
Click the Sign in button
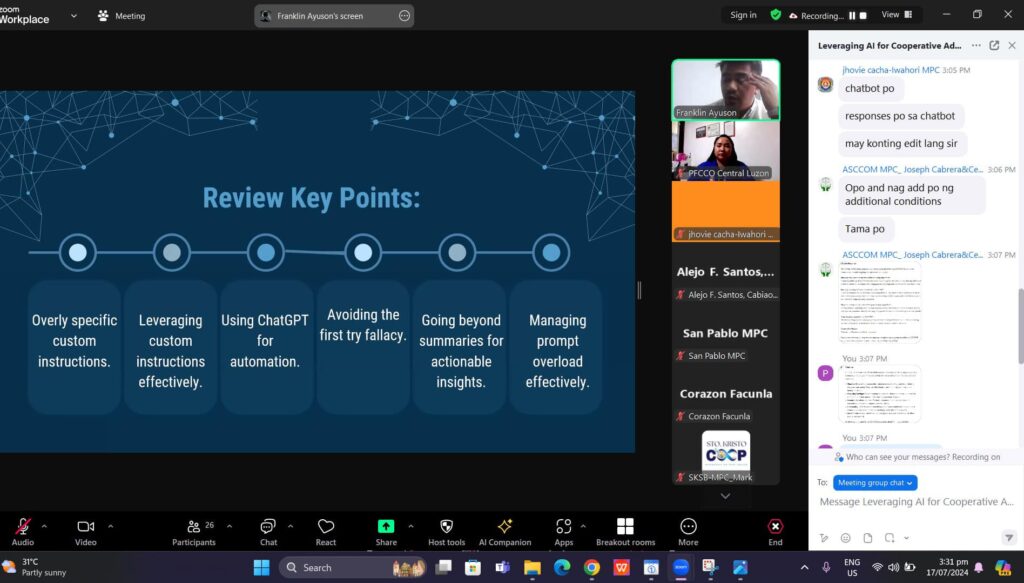coord(743,15)
